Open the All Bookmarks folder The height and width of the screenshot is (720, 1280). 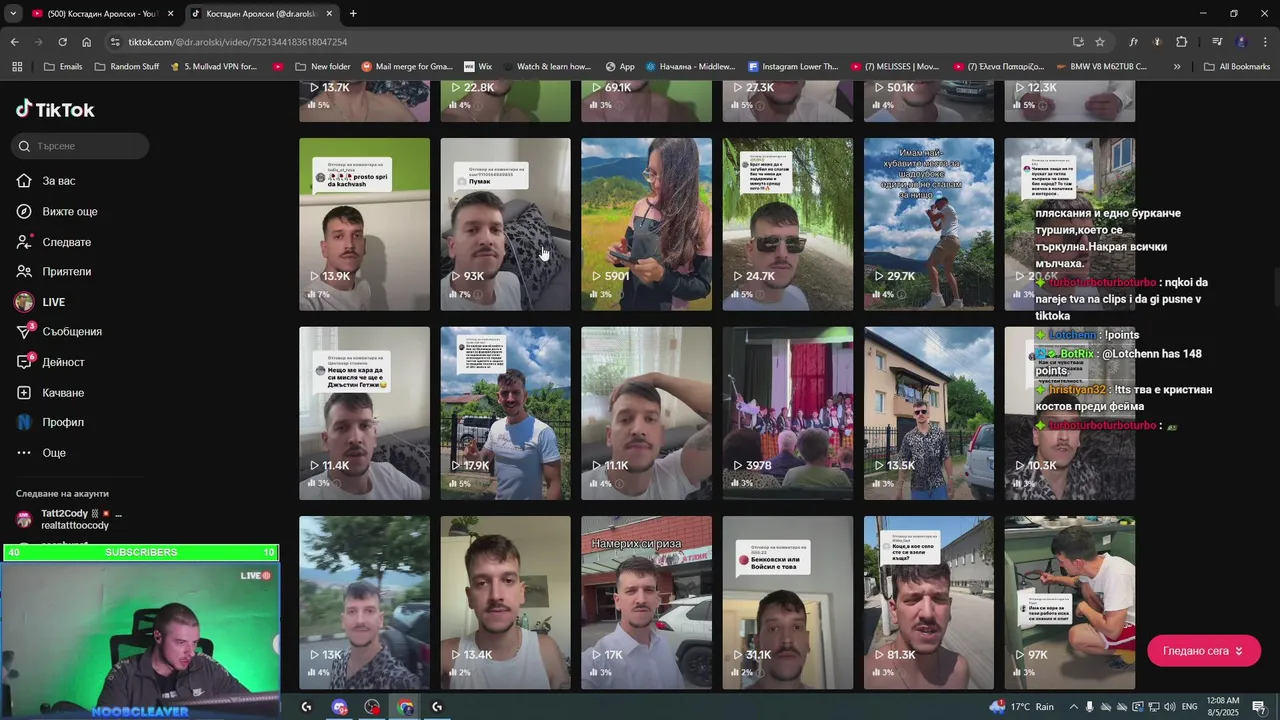tap(1237, 67)
